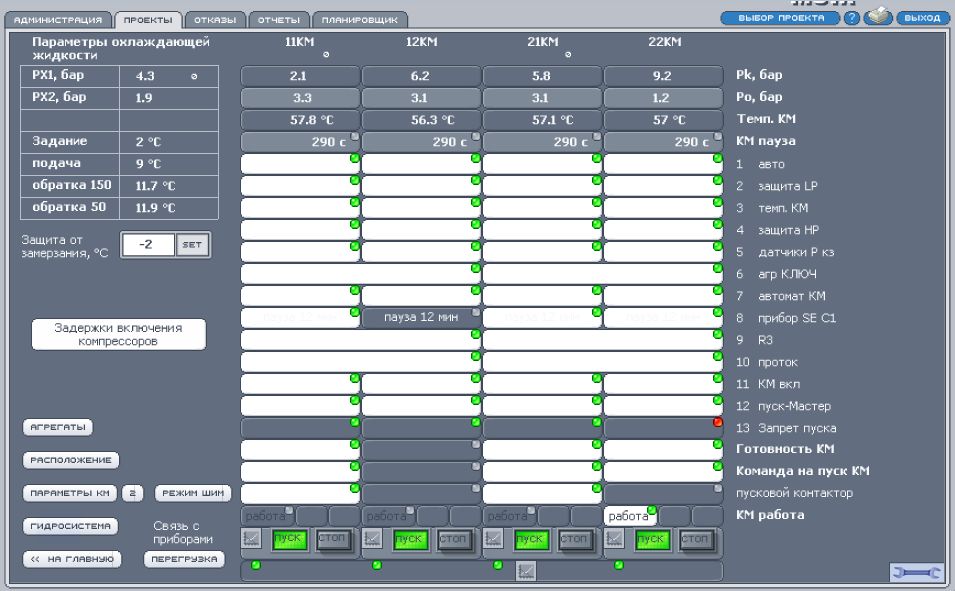
Task: Open help via the question mark icon
Action: (851, 18)
